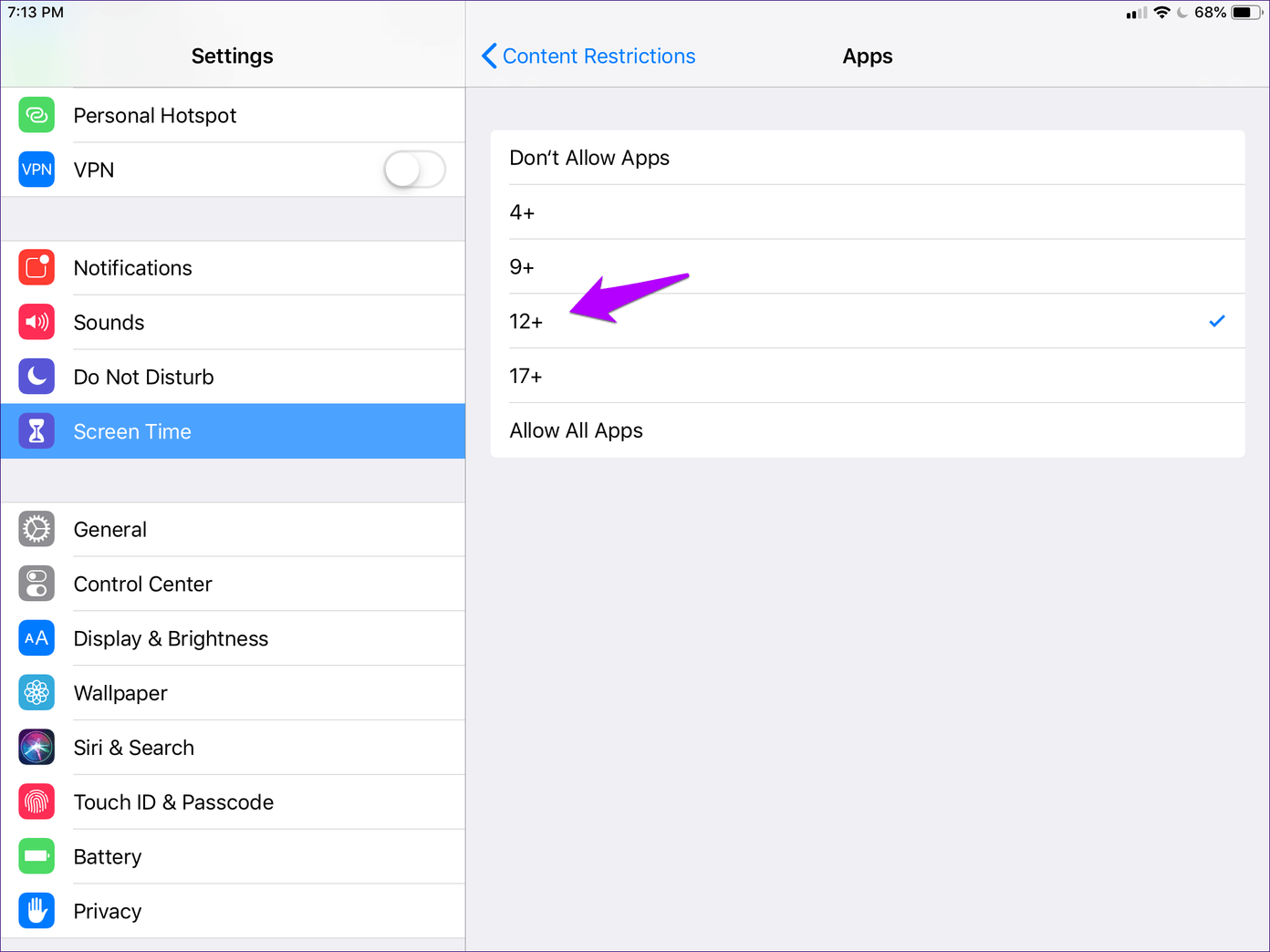This screenshot has width=1270, height=952.
Task: Choose the 9+ rating row
Action: coord(867,267)
